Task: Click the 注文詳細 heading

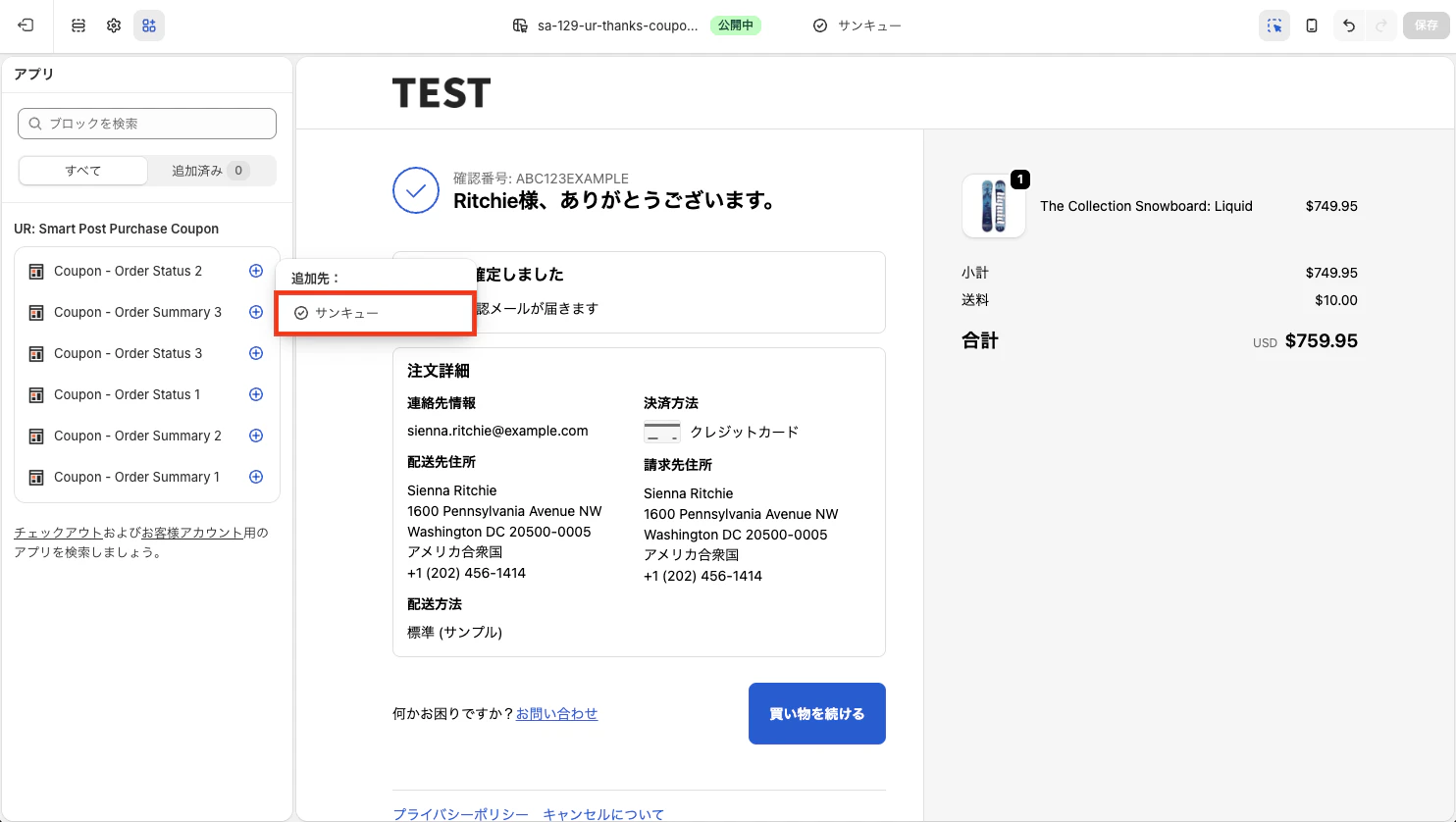Action: click(439, 371)
